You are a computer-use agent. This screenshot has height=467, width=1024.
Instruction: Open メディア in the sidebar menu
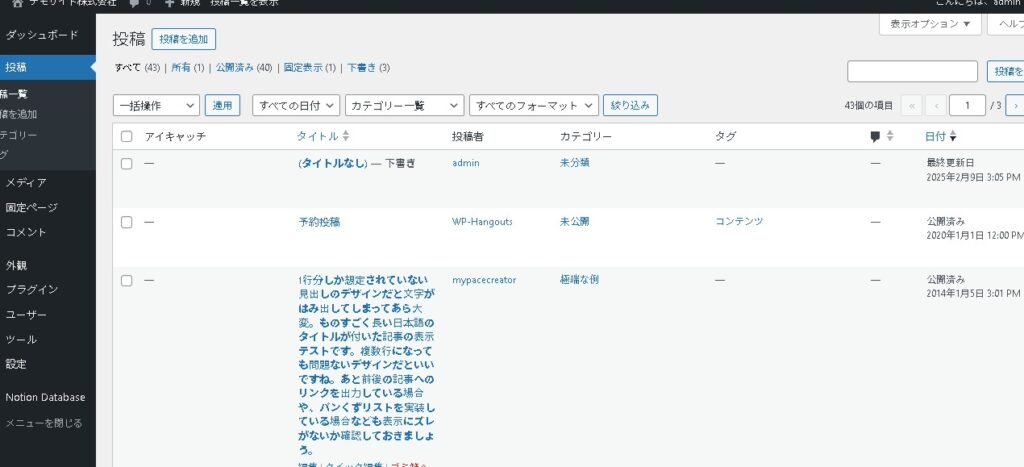(26, 183)
